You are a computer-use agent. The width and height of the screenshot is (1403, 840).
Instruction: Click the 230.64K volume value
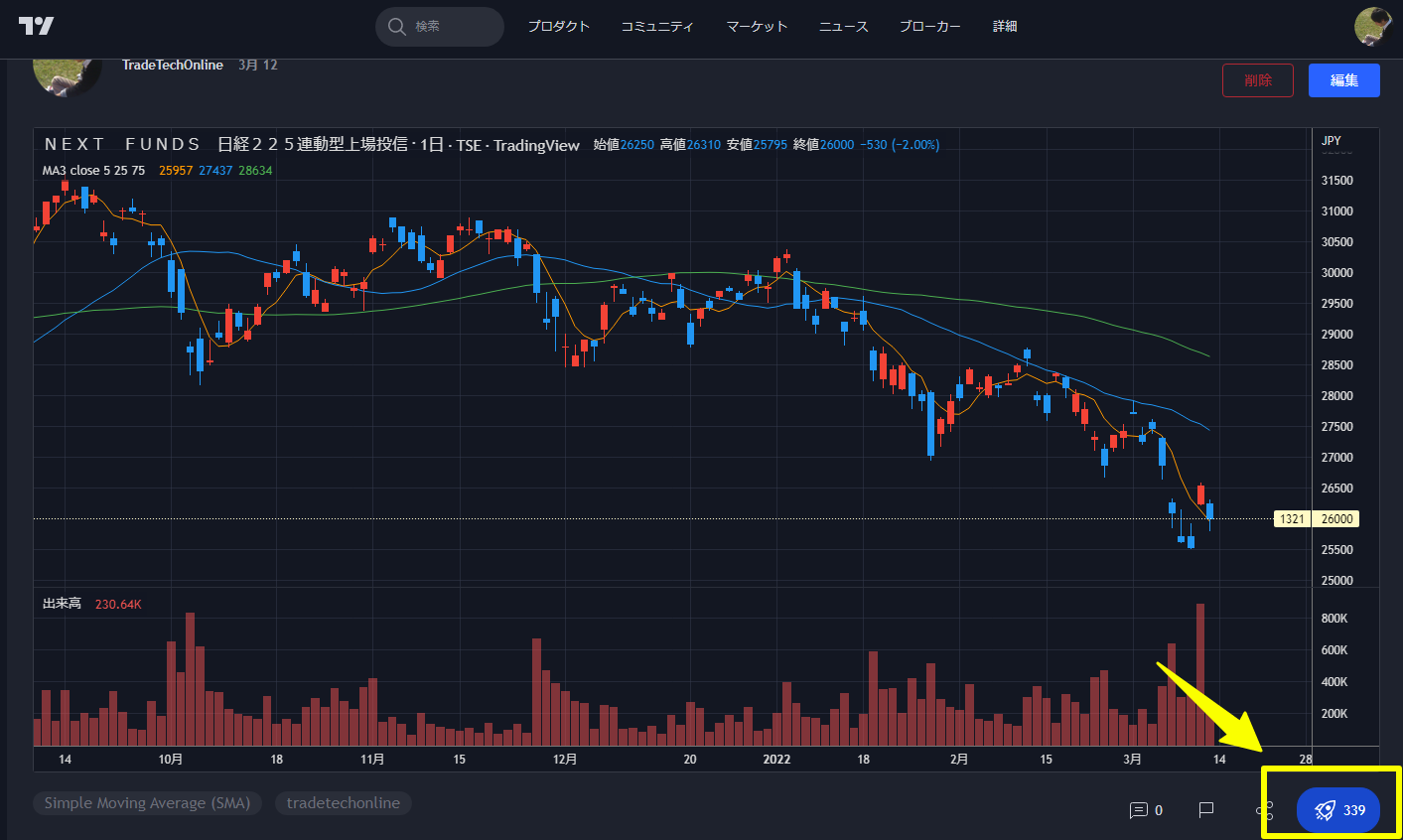pos(118,604)
